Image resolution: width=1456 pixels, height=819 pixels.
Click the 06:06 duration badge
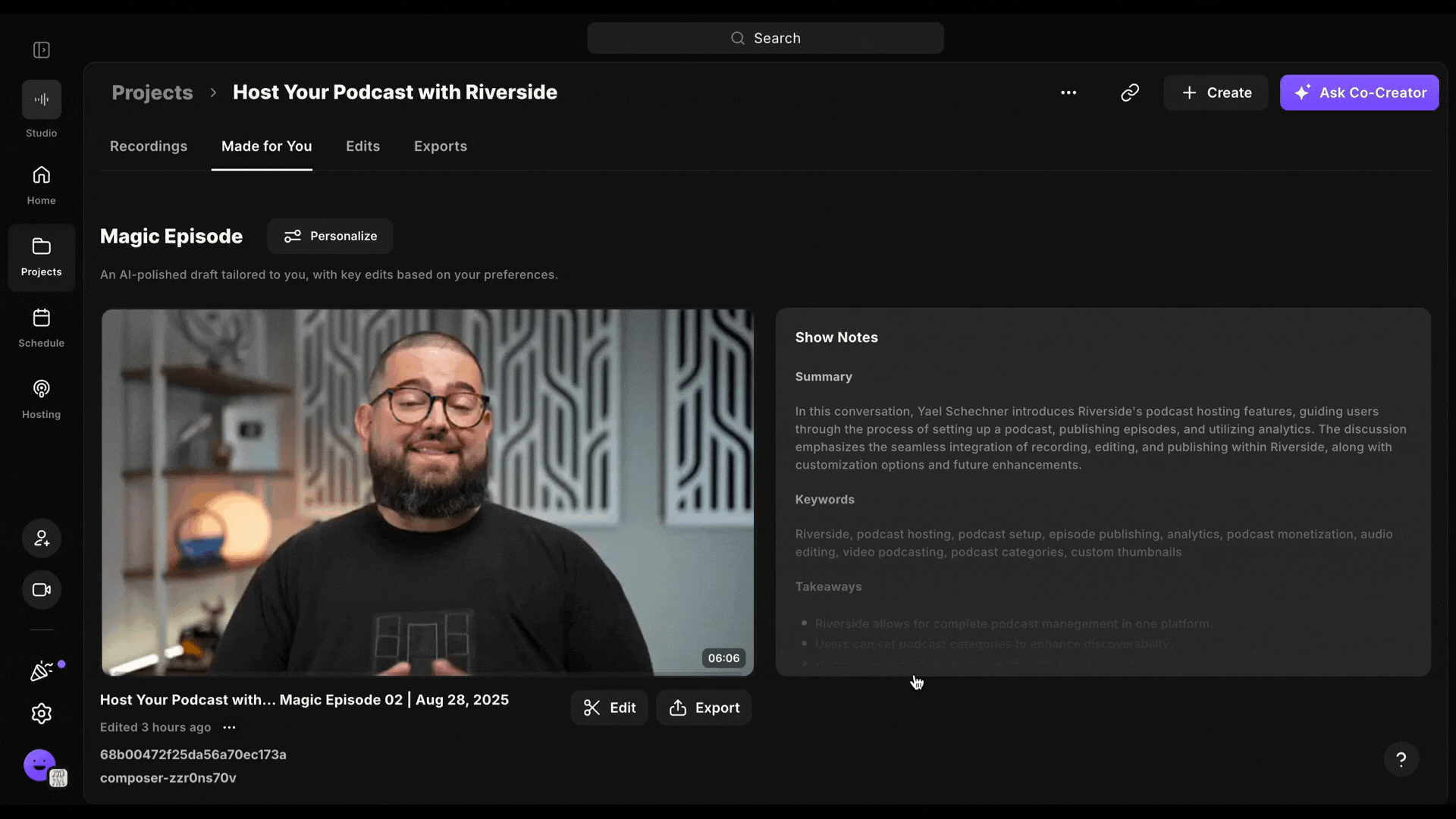[x=723, y=658]
